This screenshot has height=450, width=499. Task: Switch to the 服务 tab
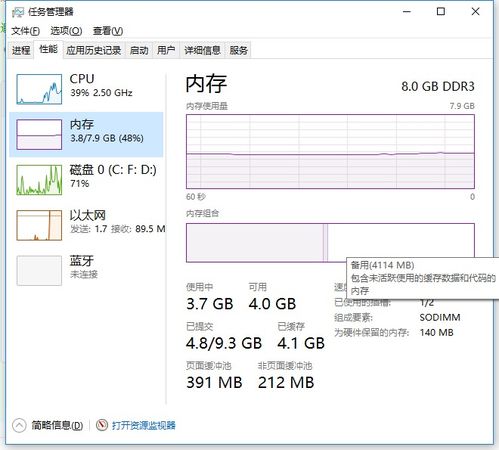click(x=238, y=50)
